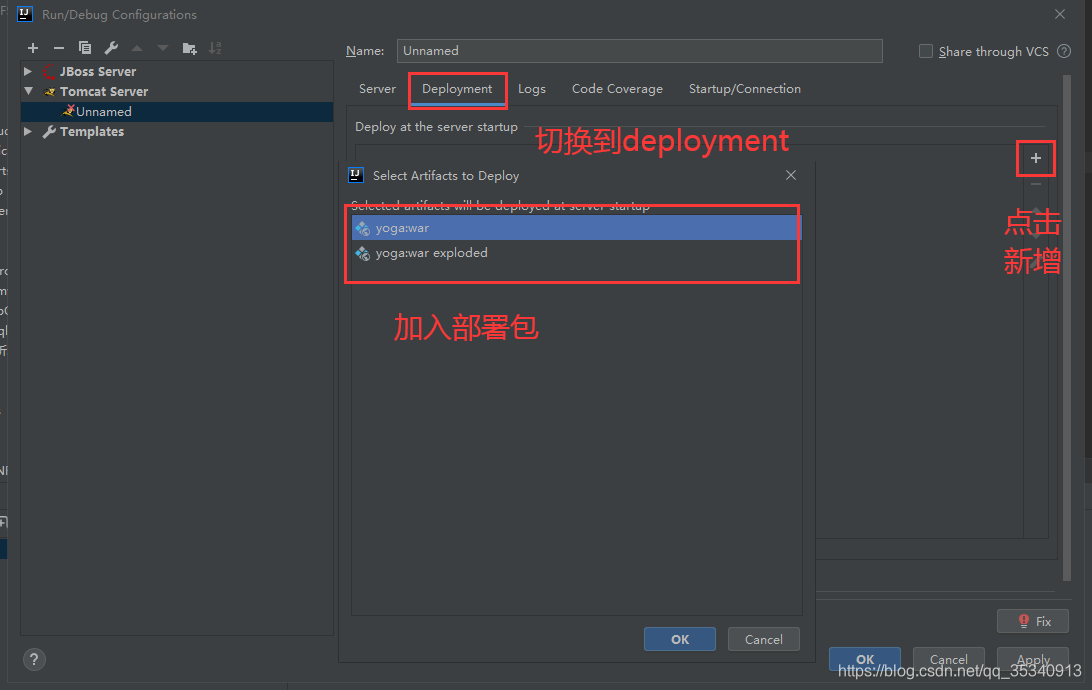Click yoga:war exploded artifact icon
This screenshot has width=1092, height=690.
pos(362,253)
